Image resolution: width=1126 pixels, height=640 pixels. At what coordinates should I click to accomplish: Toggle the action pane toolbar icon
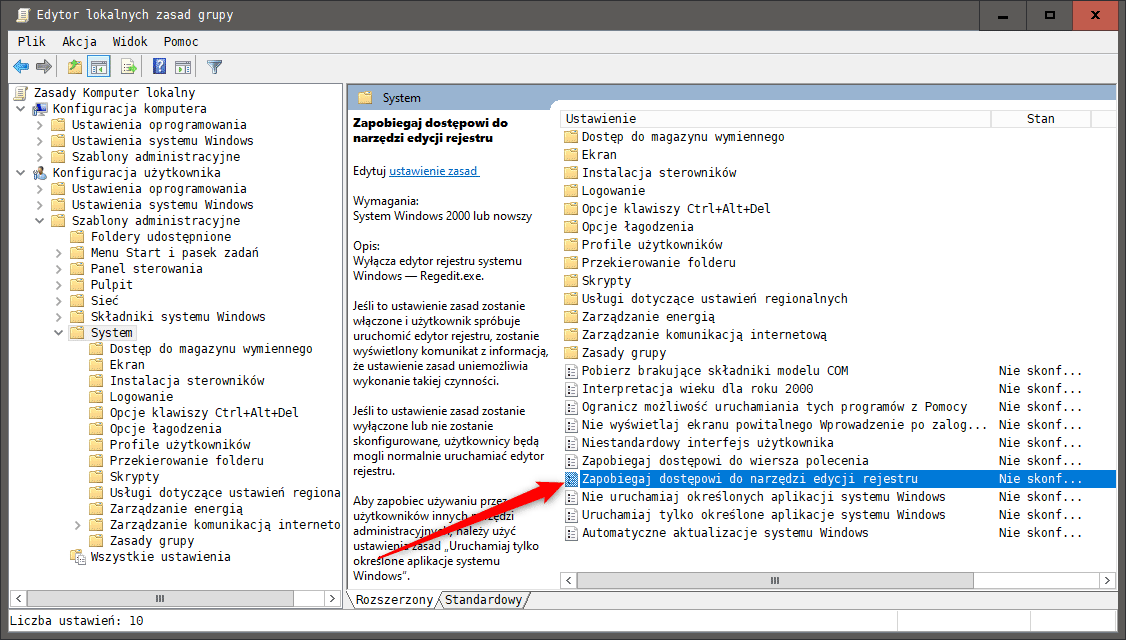(x=183, y=67)
